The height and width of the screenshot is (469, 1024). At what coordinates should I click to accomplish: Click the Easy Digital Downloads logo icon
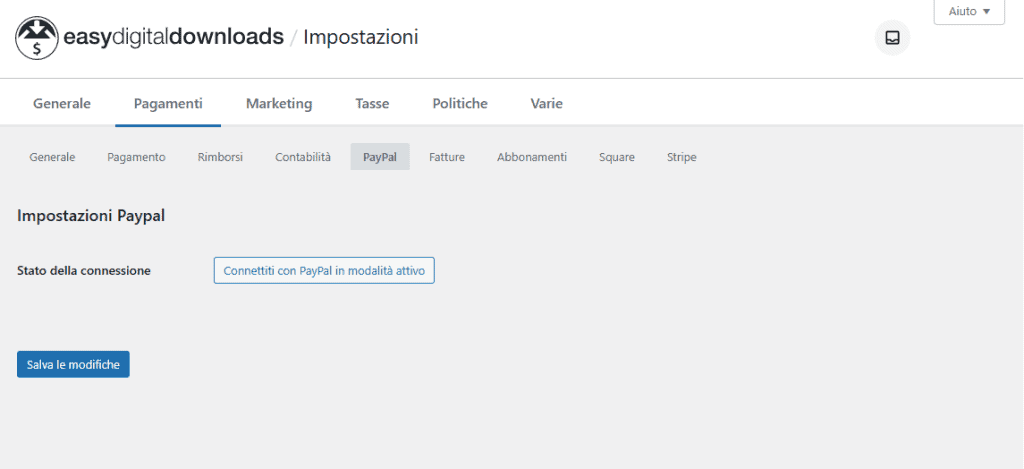37,38
